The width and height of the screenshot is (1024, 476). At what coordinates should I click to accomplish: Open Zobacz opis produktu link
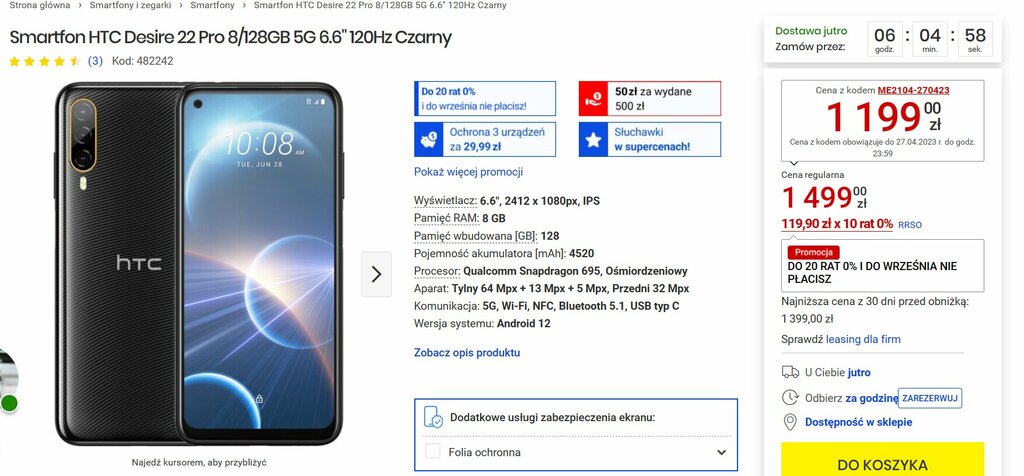[x=467, y=353]
